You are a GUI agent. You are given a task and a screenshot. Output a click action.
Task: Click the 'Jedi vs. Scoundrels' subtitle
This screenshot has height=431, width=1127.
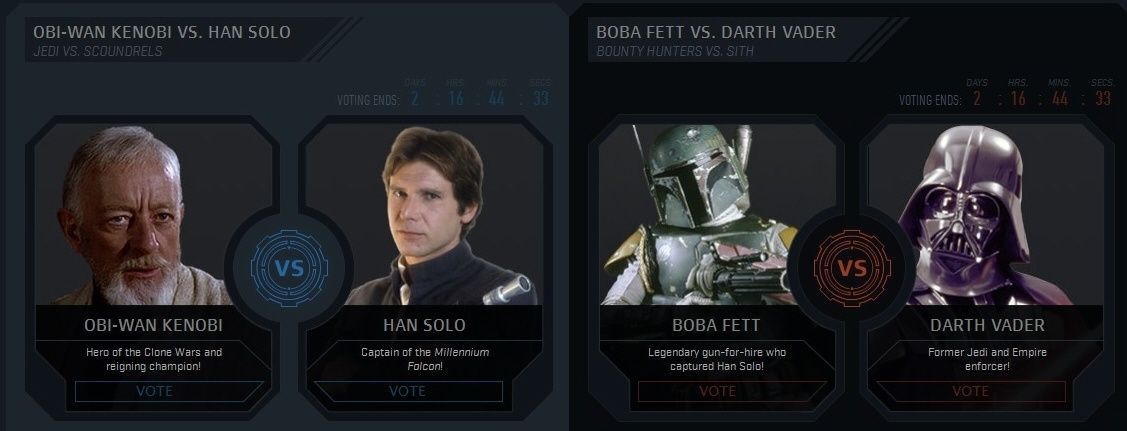pyautogui.click(x=97, y=51)
